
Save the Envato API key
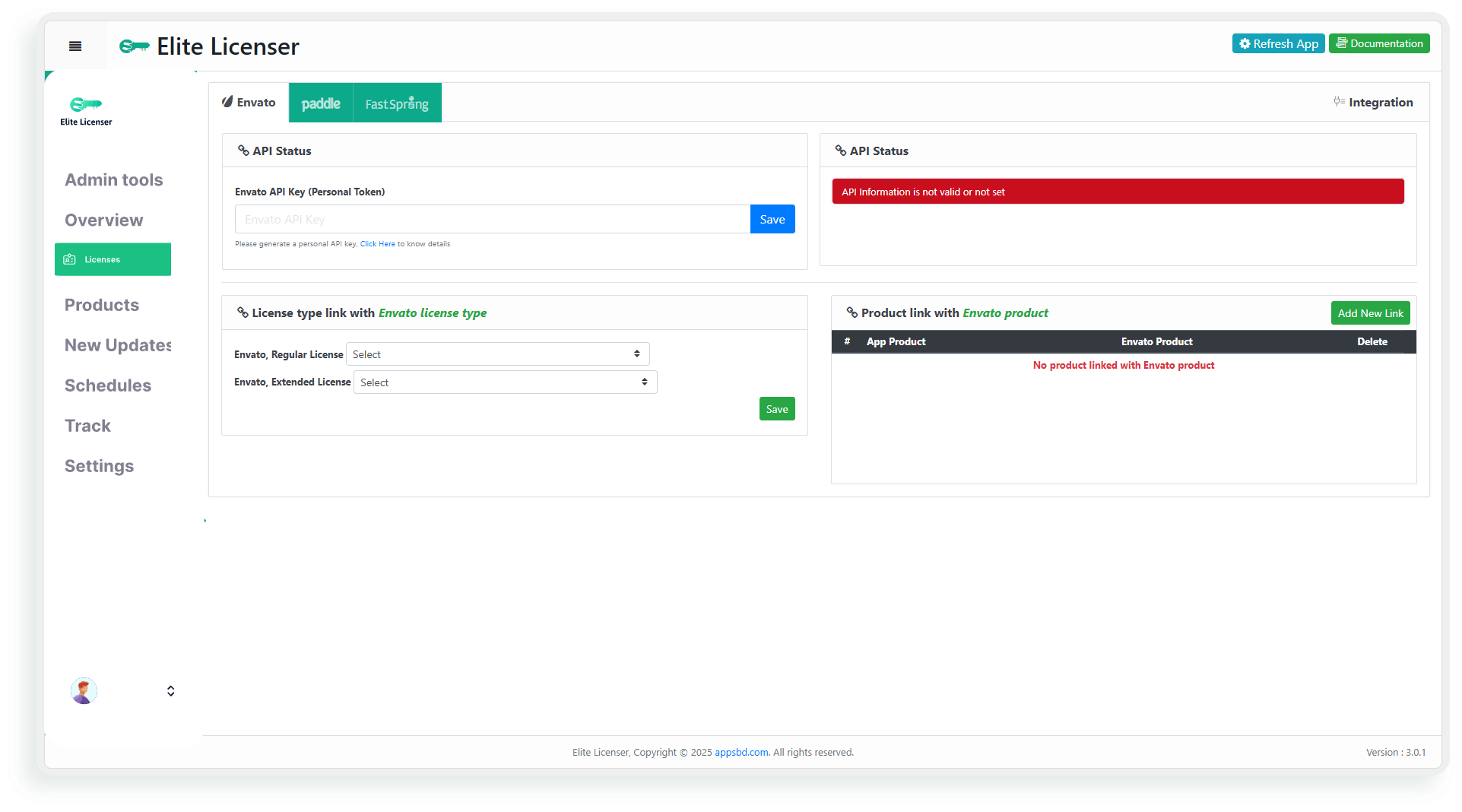click(772, 219)
